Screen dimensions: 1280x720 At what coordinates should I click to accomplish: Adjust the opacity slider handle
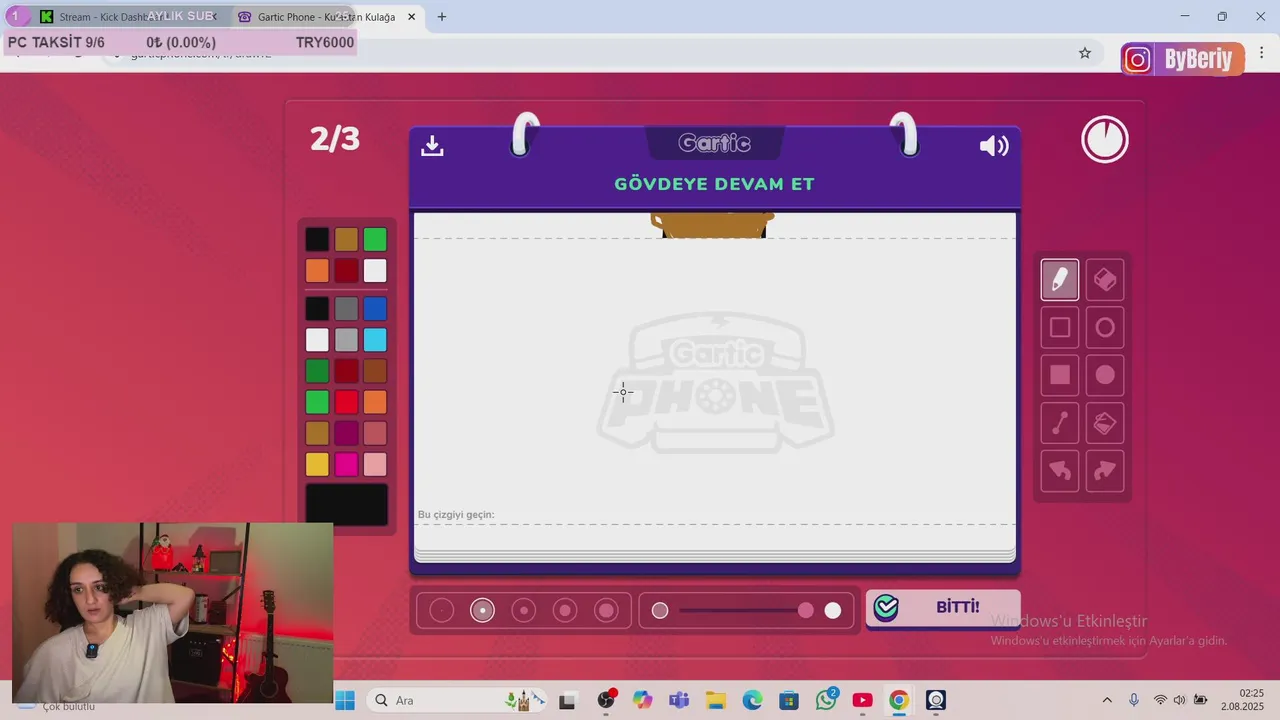806,610
